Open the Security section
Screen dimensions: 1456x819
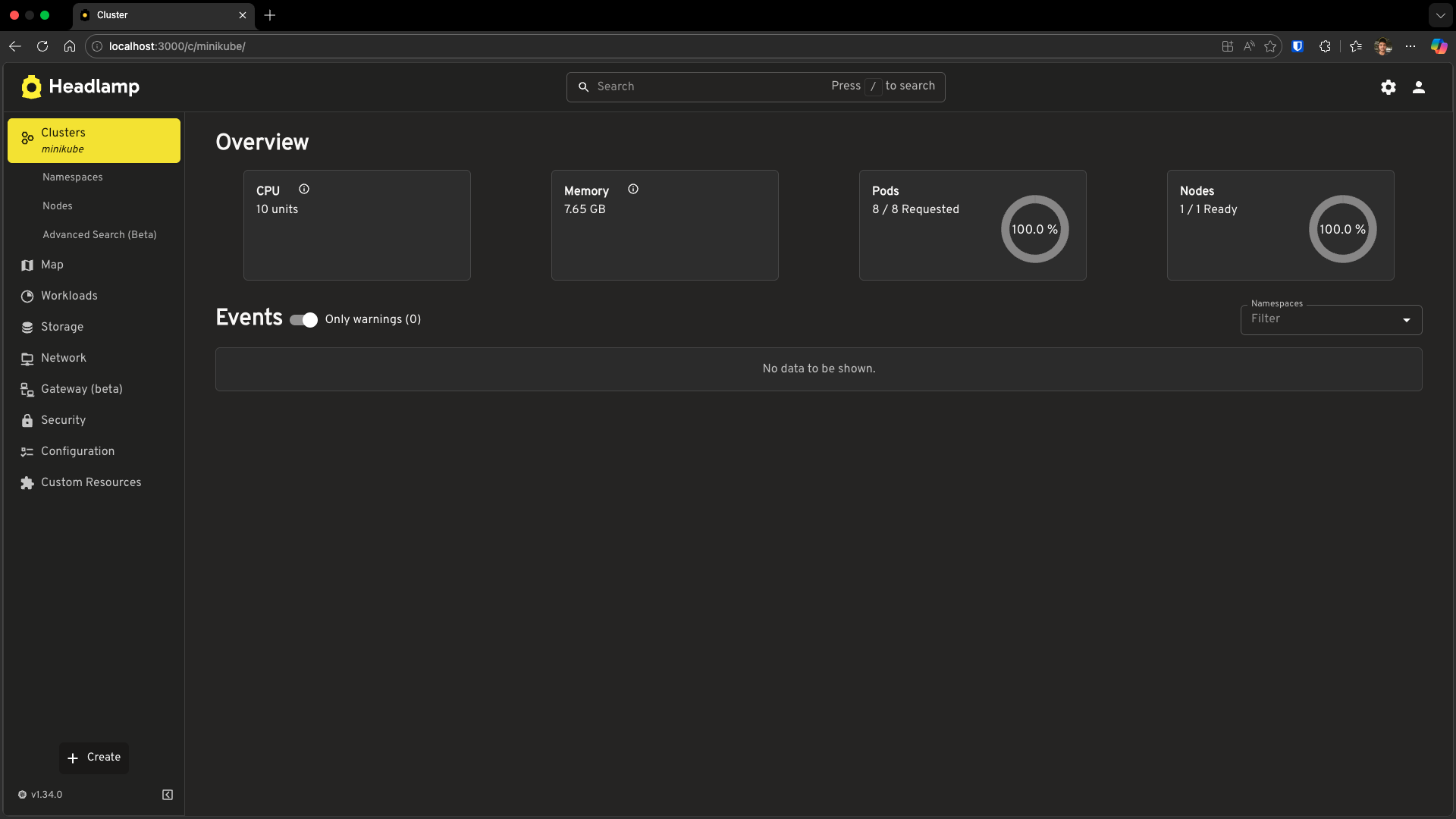pyautogui.click(x=62, y=420)
